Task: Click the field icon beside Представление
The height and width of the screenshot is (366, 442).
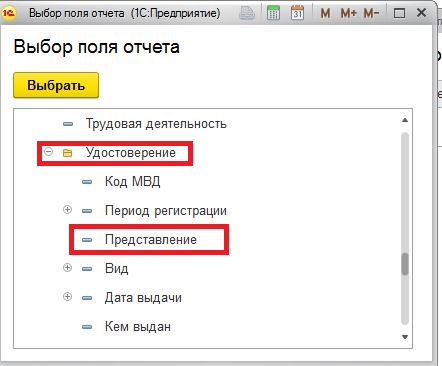Action: click(87, 240)
